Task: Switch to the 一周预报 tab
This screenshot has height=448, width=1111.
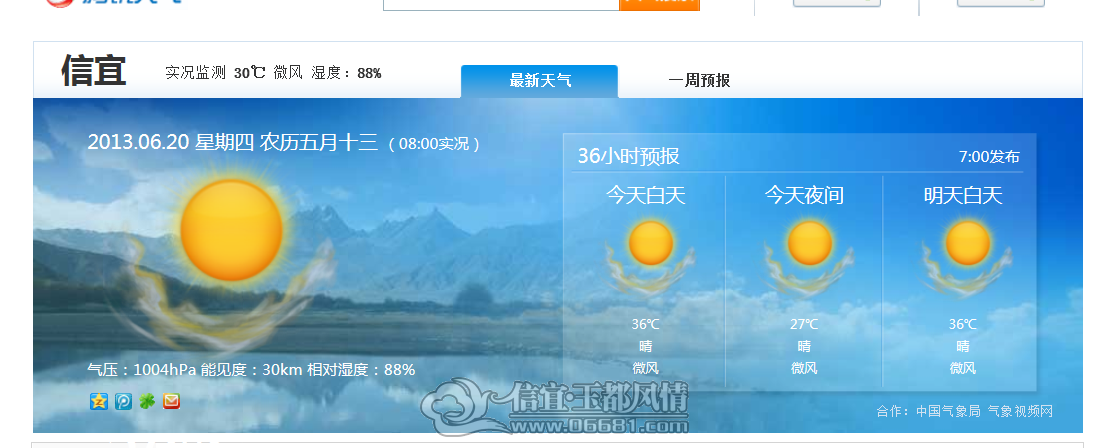Action: [699, 81]
